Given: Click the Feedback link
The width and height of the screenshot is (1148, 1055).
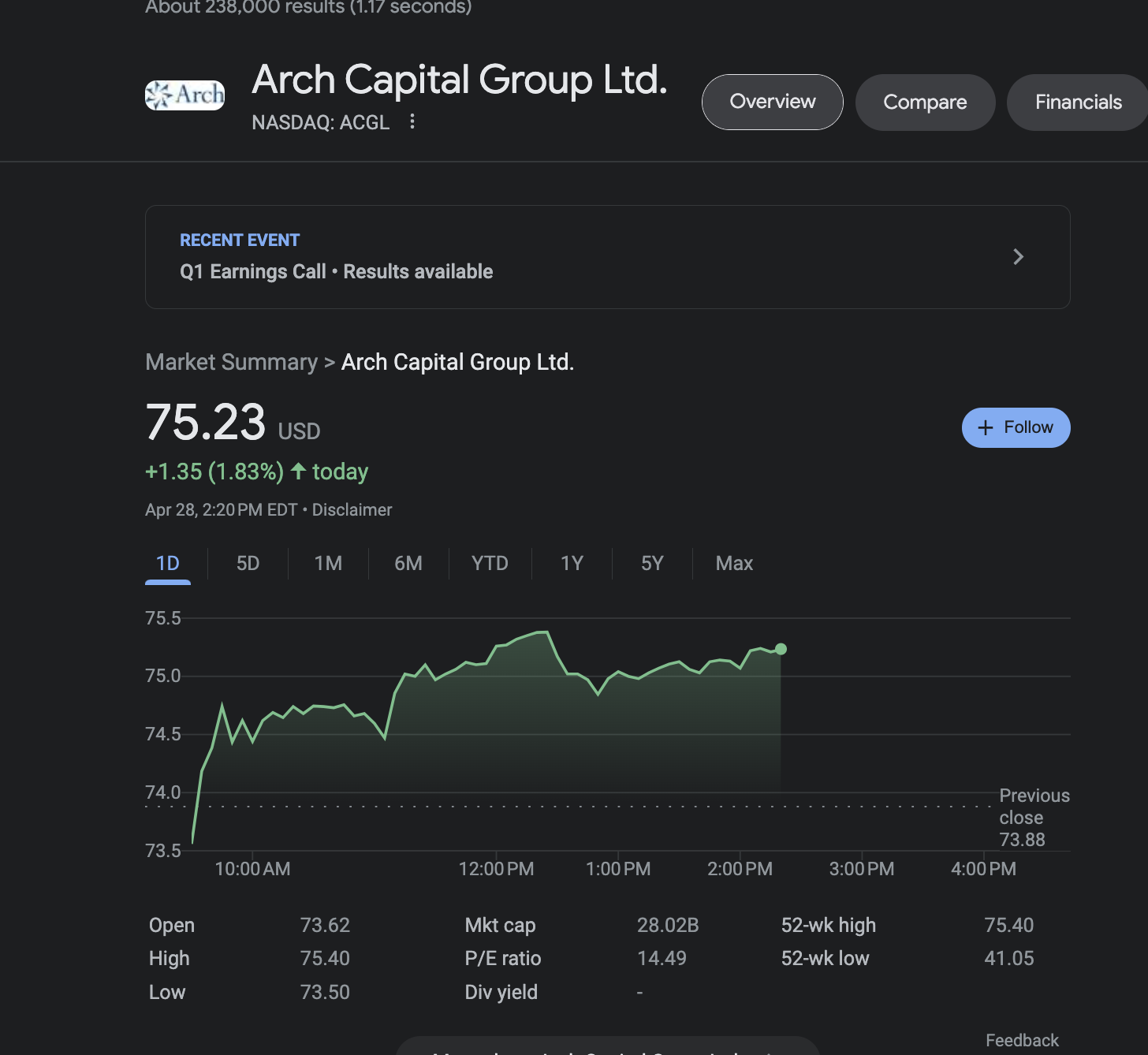Looking at the screenshot, I should pyautogui.click(x=1022, y=1040).
